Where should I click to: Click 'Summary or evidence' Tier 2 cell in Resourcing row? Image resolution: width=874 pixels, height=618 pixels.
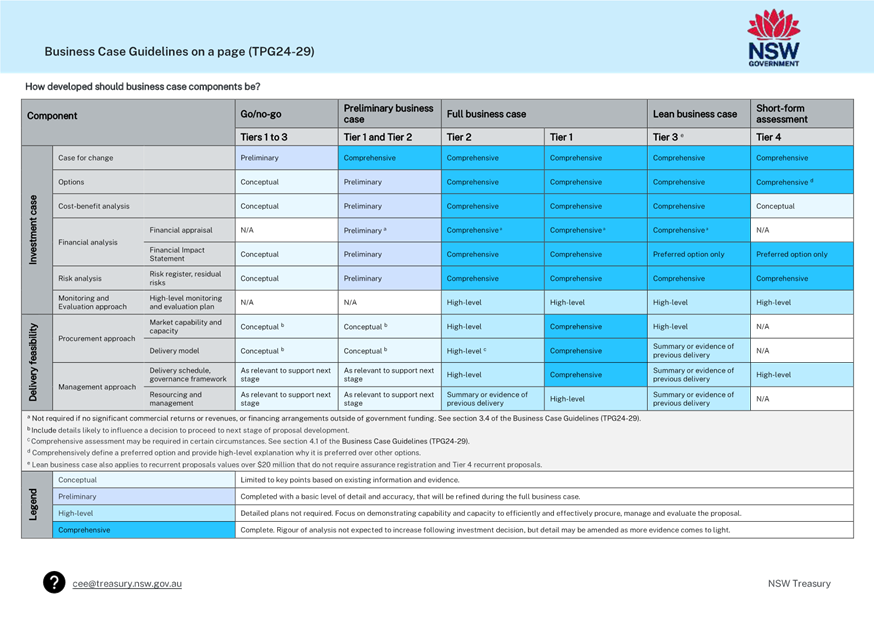[493, 398]
